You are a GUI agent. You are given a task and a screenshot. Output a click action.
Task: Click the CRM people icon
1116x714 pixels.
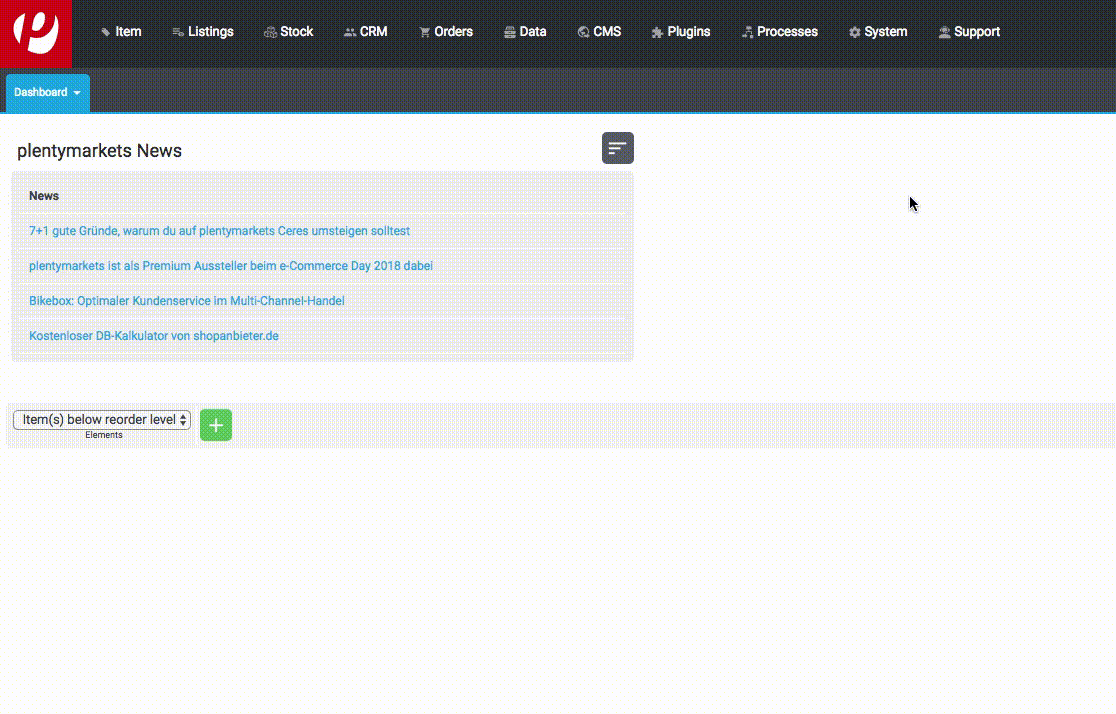coord(350,33)
